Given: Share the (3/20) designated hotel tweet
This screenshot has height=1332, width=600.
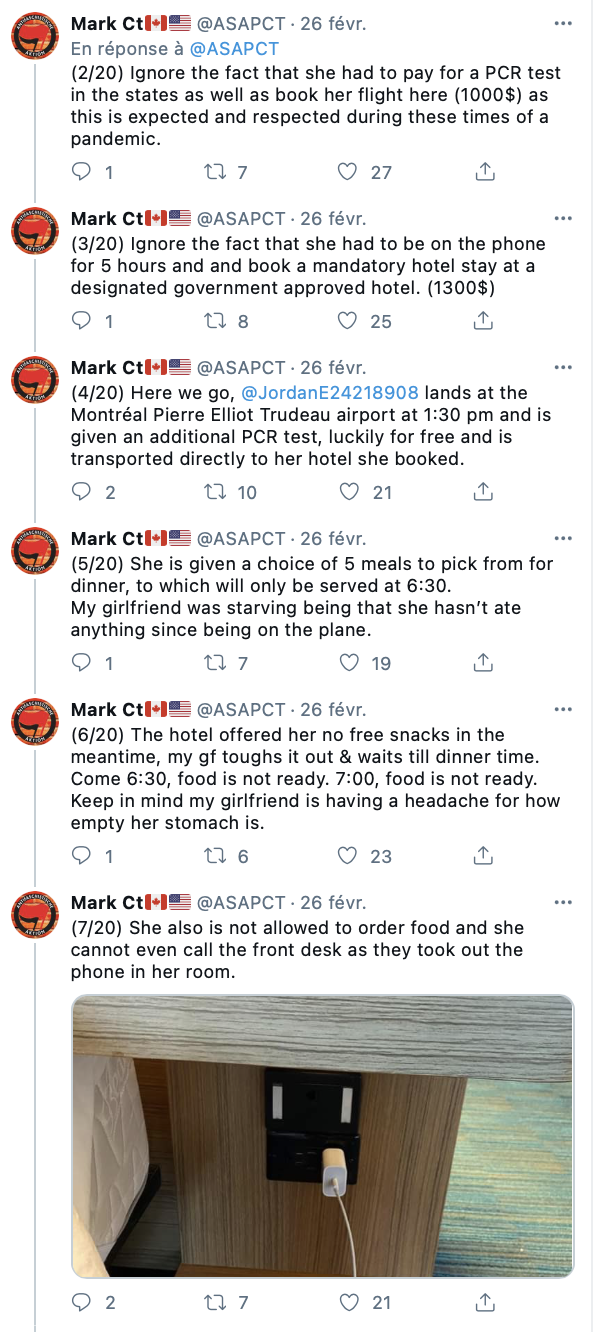Looking at the screenshot, I should (484, 321).
